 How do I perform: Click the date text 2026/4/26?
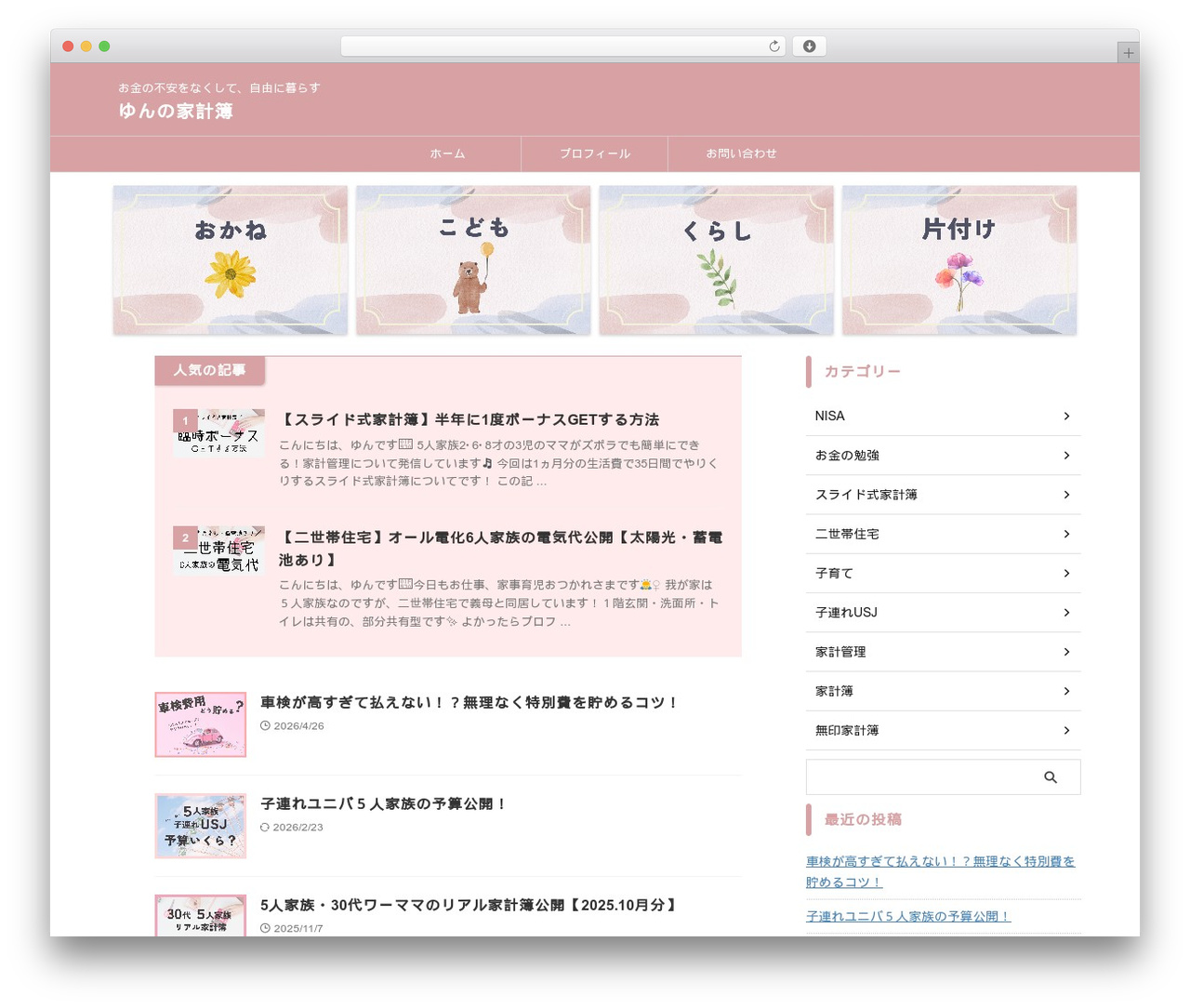point(298,726)
